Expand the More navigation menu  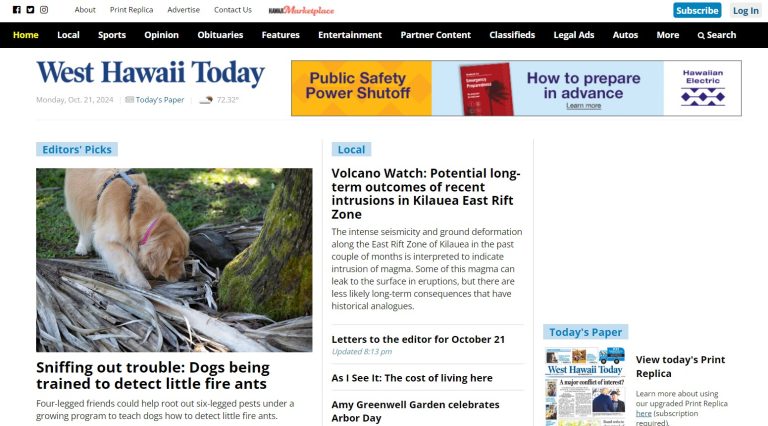point(668,35)
